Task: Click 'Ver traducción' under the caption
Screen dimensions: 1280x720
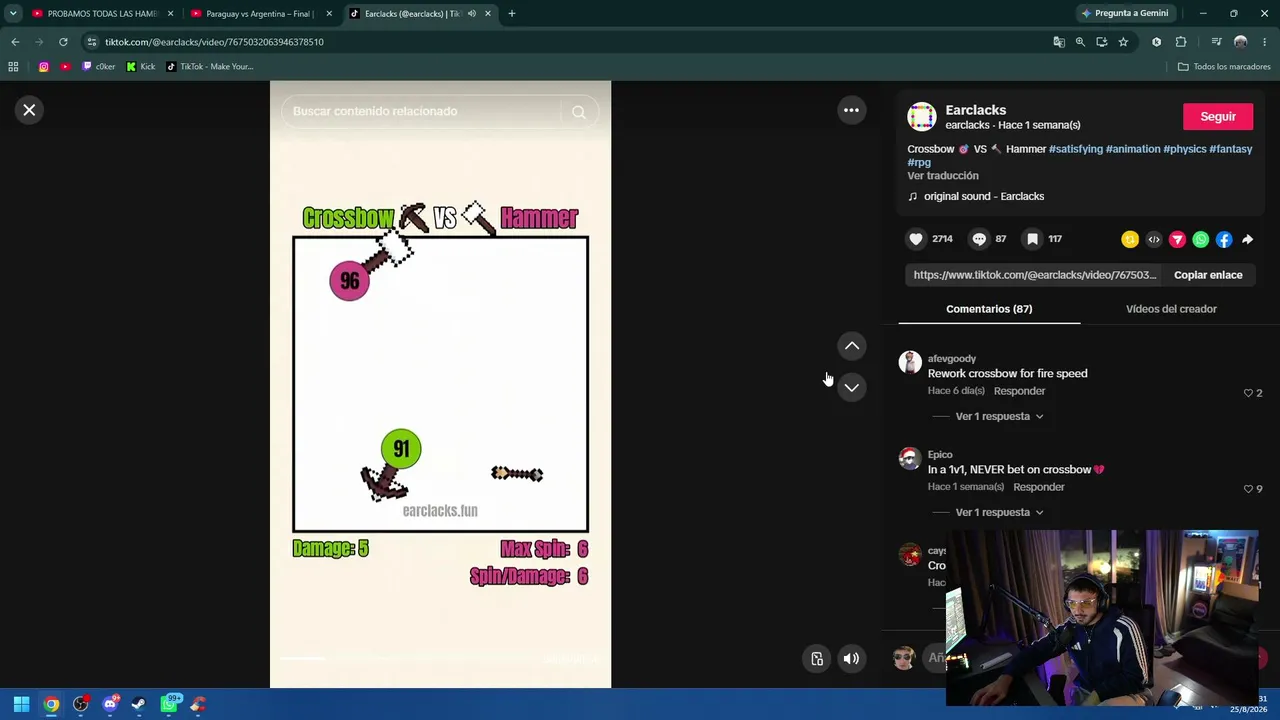Action: click(943, 176)
